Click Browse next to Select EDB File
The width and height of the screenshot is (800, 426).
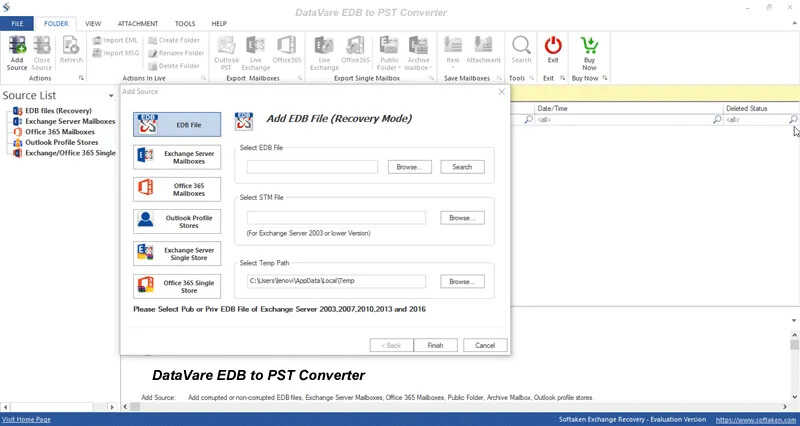[413, 167]
